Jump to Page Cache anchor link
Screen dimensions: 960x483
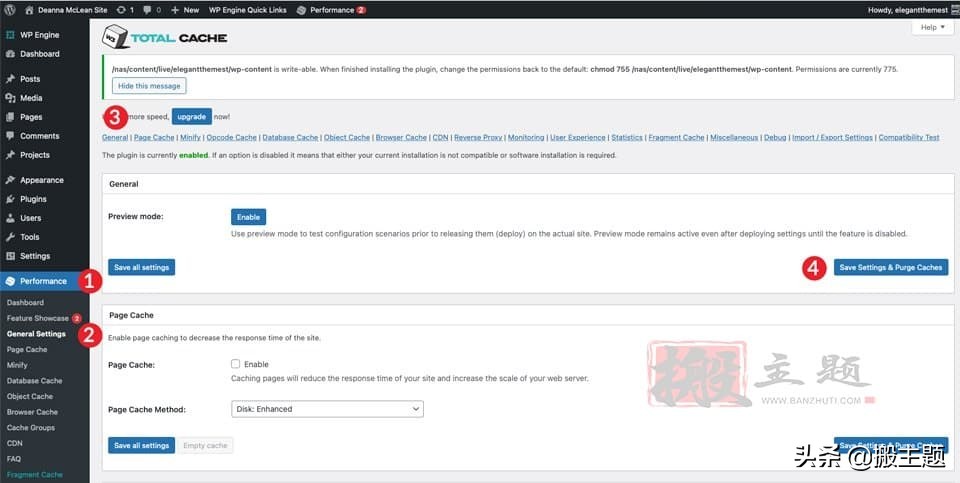click(154, 137)
